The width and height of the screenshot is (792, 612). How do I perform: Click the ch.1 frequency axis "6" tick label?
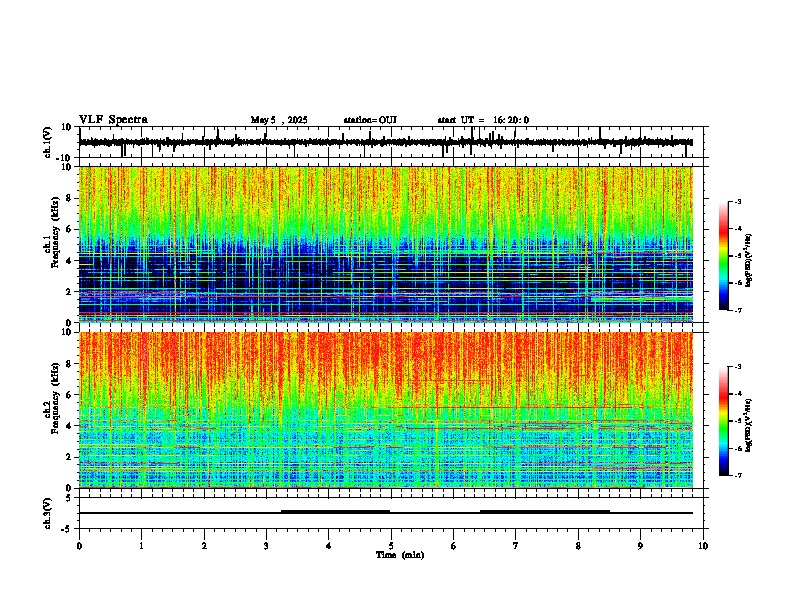click(x=69, y=229)
